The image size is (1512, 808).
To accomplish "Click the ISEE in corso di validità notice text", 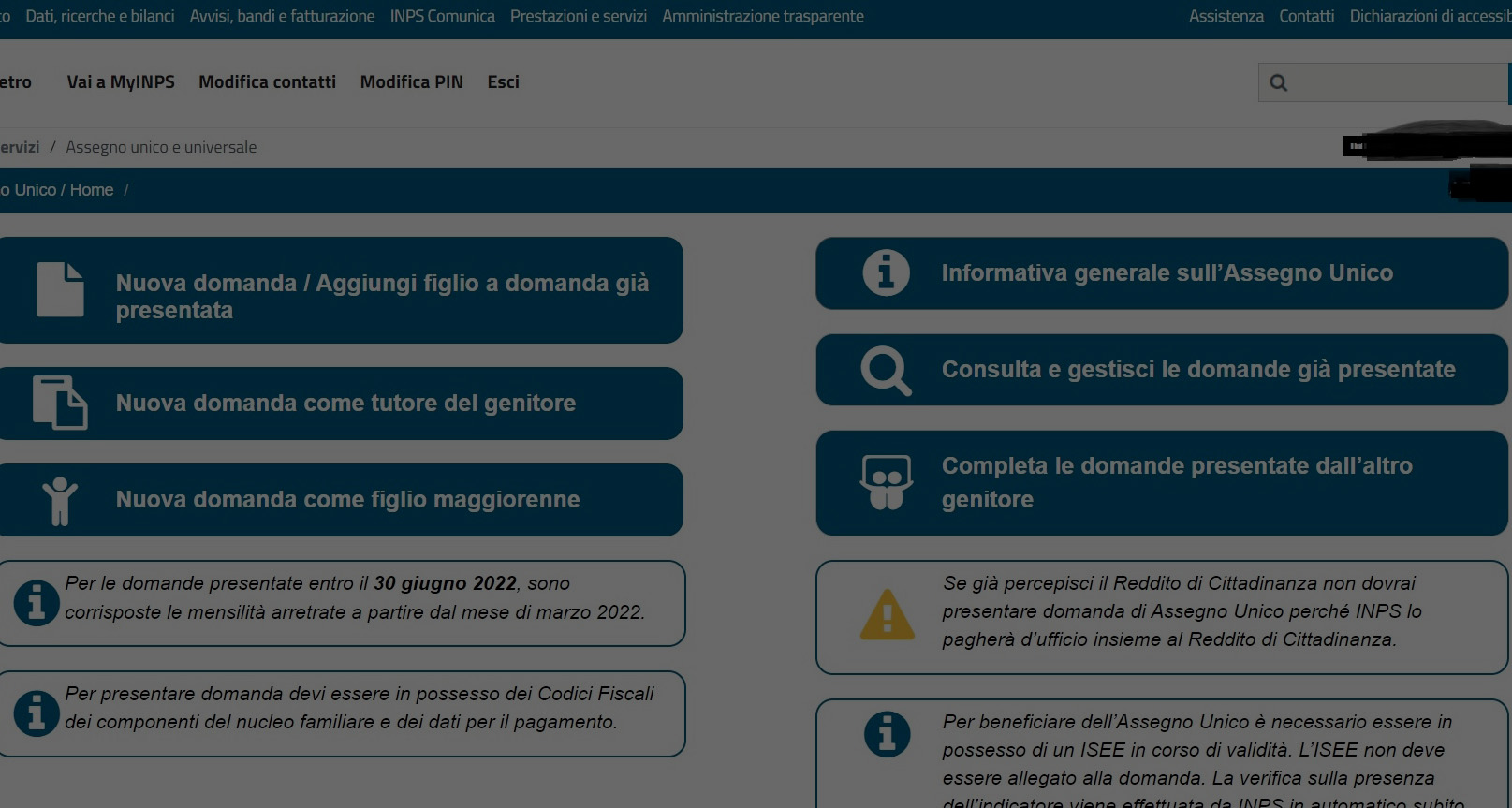I will pyautogui.click(x=1203, y=761).
